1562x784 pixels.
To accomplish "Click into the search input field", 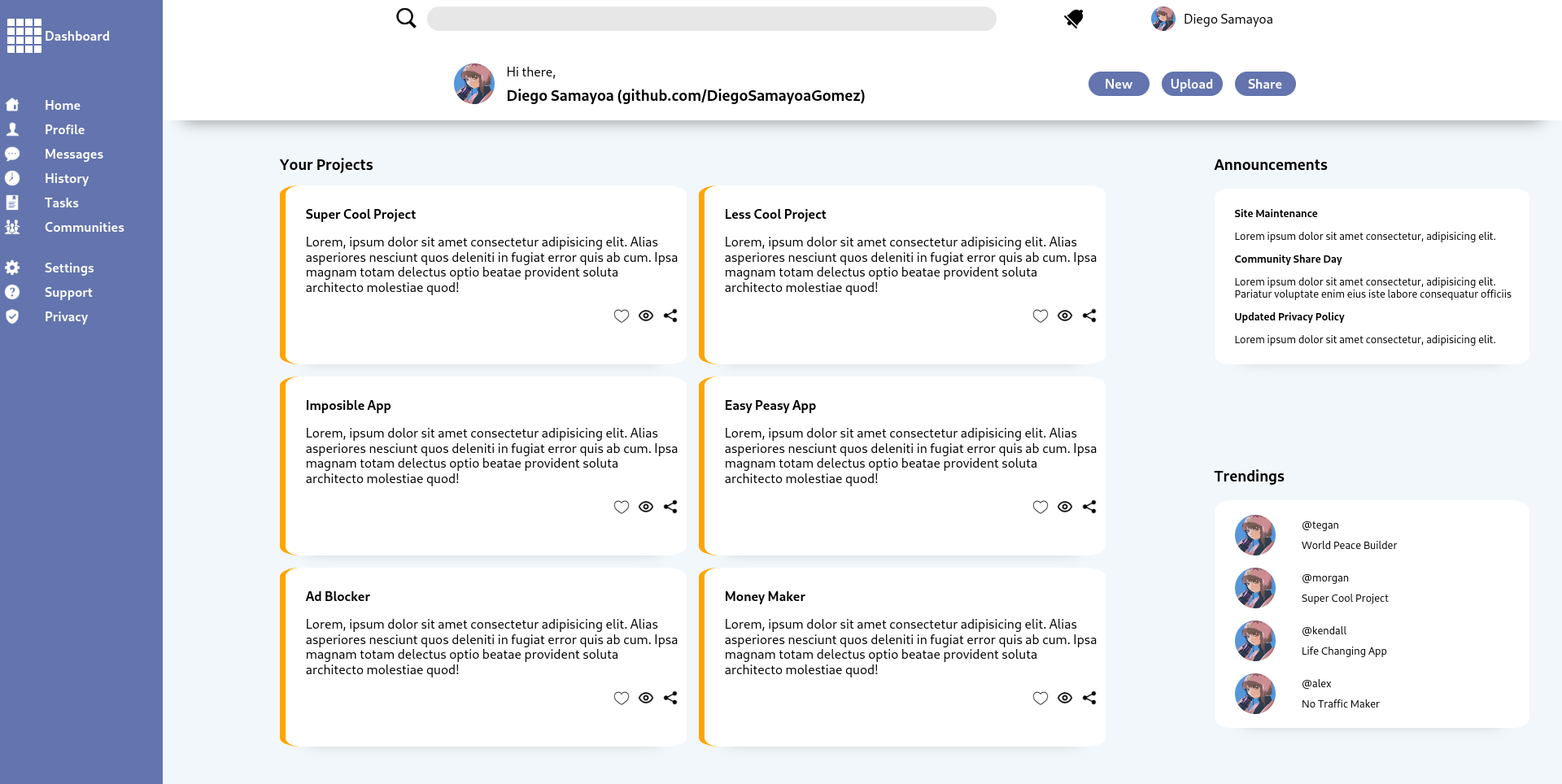I will coord(711,19).
